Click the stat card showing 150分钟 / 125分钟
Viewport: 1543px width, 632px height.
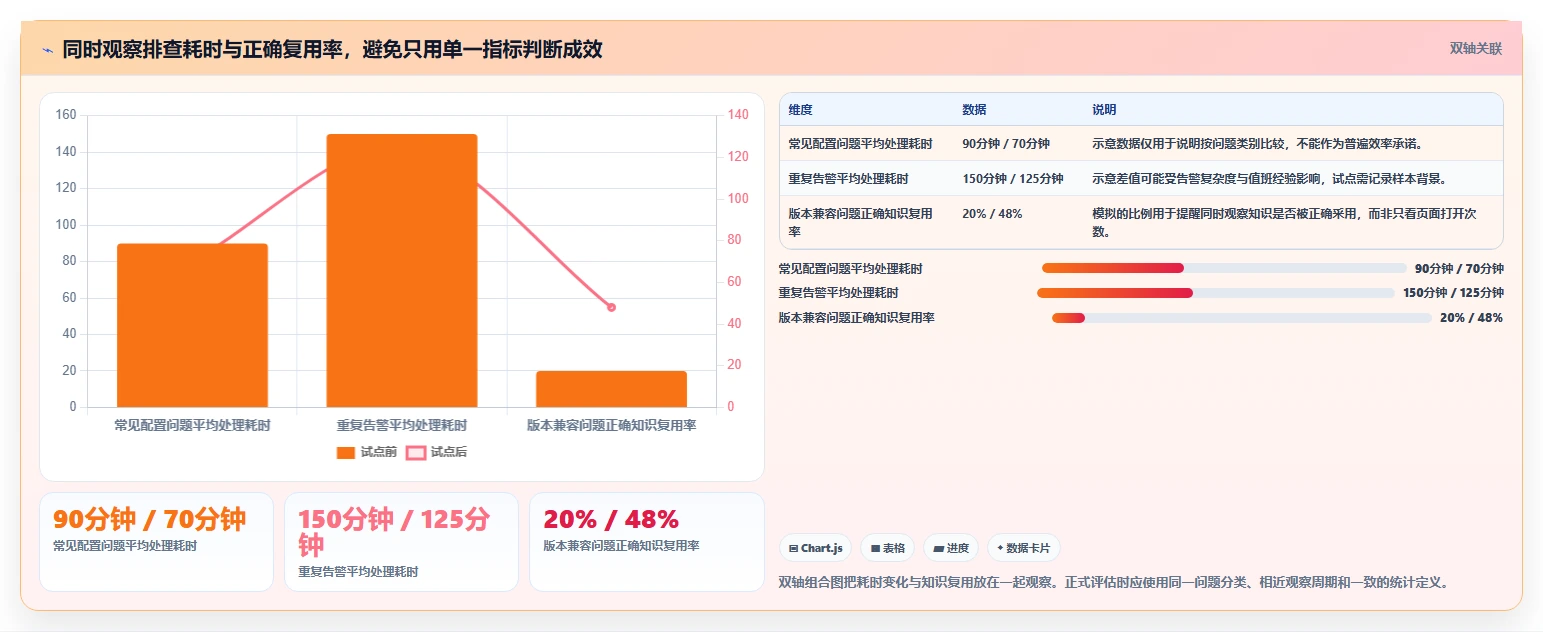pos(401,542)
